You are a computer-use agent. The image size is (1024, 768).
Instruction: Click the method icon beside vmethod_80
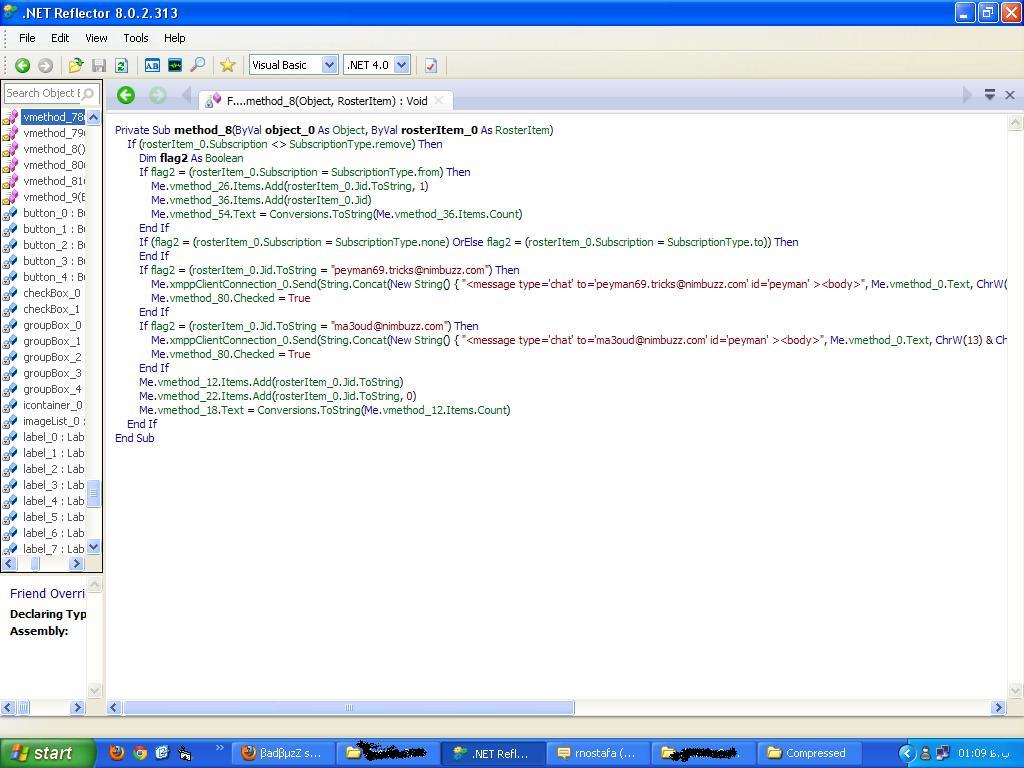[x=10, y=165]
